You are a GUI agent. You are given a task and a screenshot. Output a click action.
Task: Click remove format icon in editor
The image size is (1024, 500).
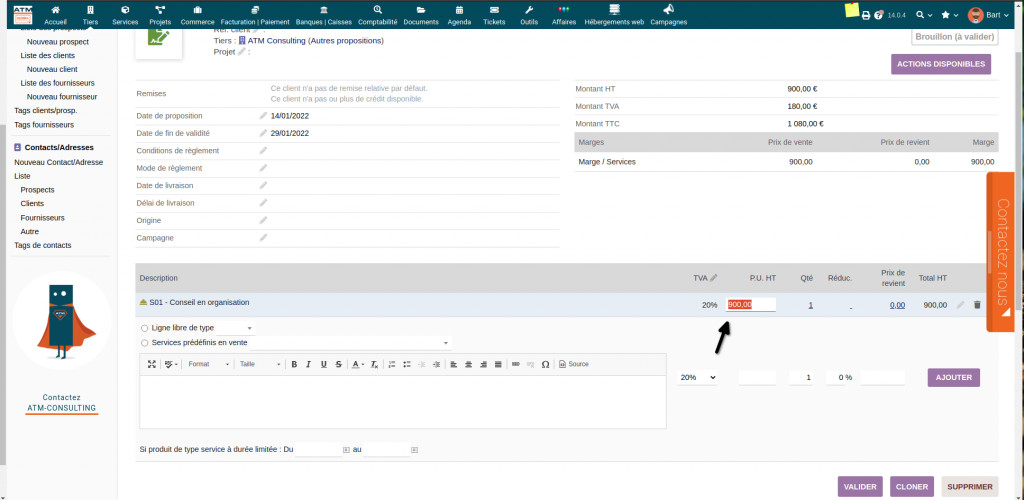[374, 364]
